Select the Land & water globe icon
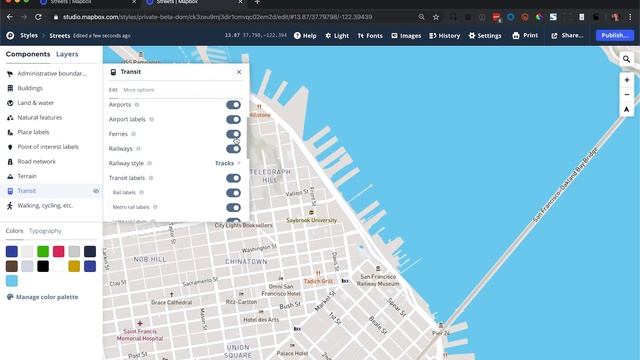Screen dimensions: 640x360 pyautogui.click(x=10, y=103)
